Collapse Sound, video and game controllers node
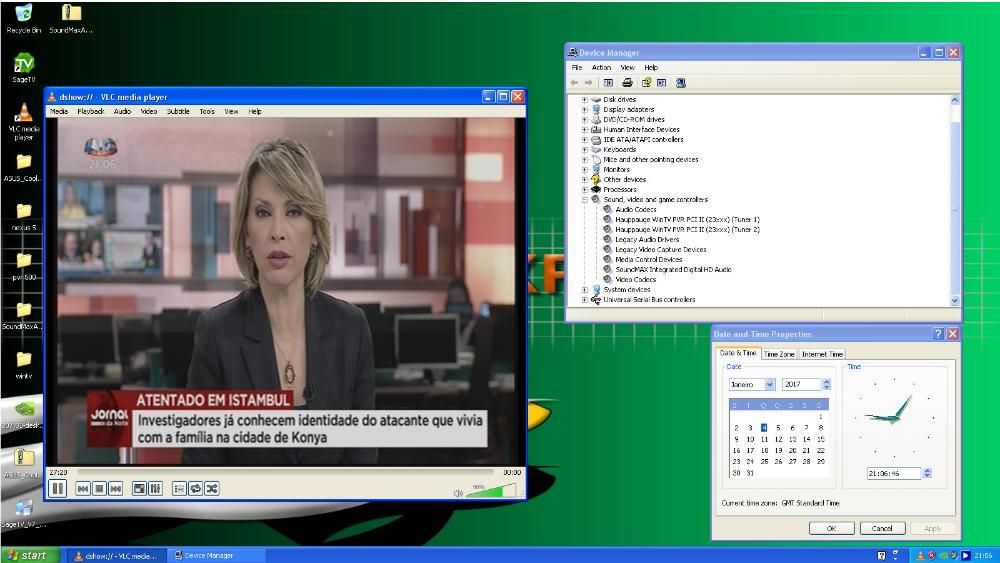1000x563 pixels. tap(585, 200)
